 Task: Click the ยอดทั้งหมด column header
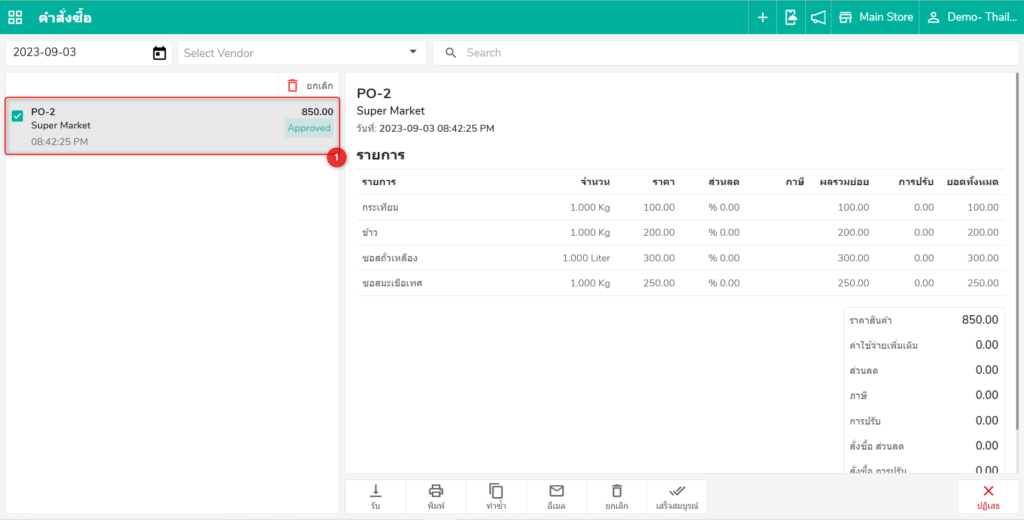[972, 182]
